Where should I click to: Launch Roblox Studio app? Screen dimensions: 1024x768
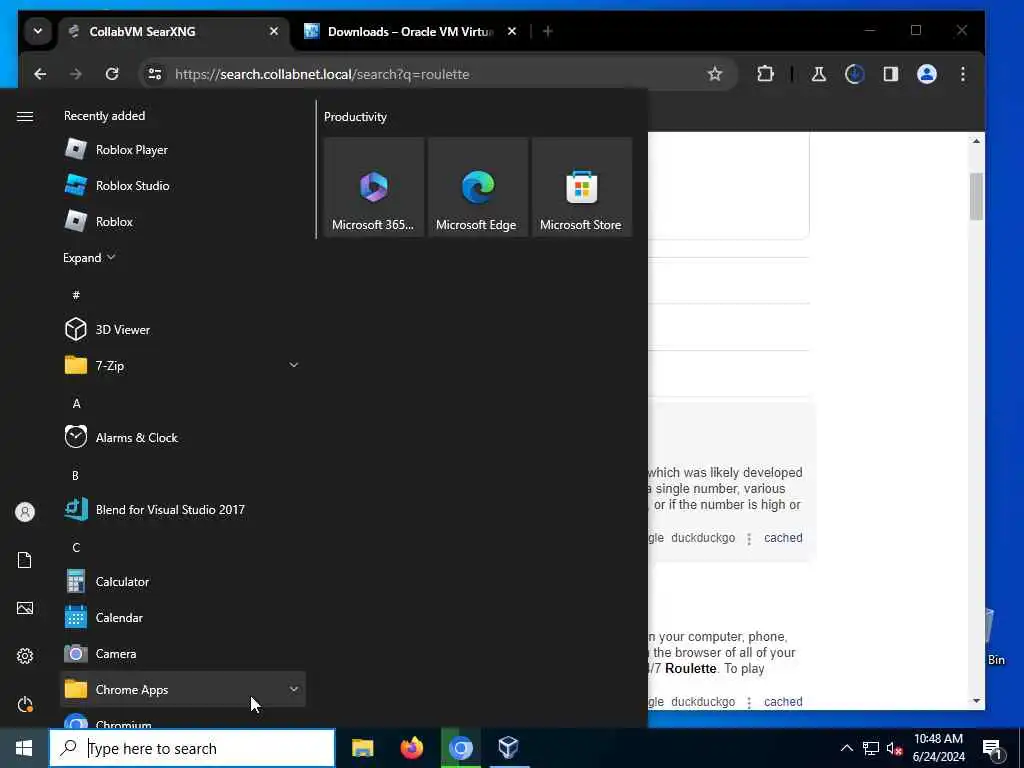tap(183, 185)
